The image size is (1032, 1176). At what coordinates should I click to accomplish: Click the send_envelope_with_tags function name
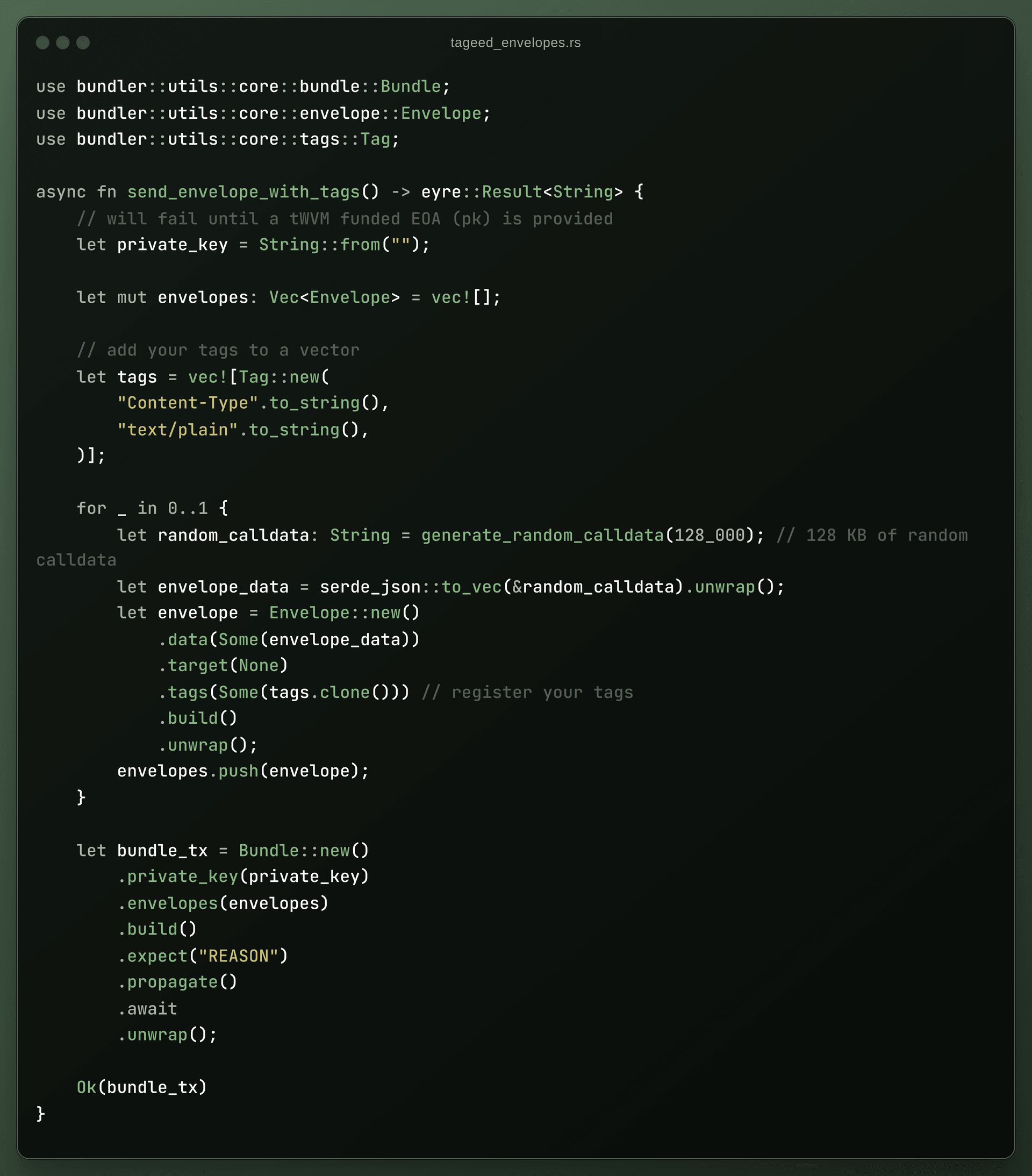coord(243,191)
